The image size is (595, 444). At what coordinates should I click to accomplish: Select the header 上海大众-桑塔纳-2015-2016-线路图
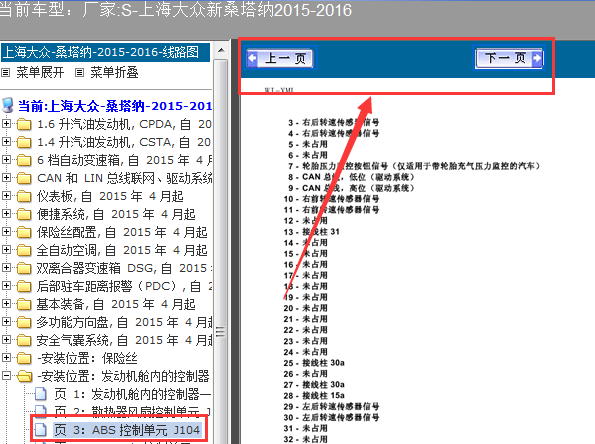click(x=105, y=52)
